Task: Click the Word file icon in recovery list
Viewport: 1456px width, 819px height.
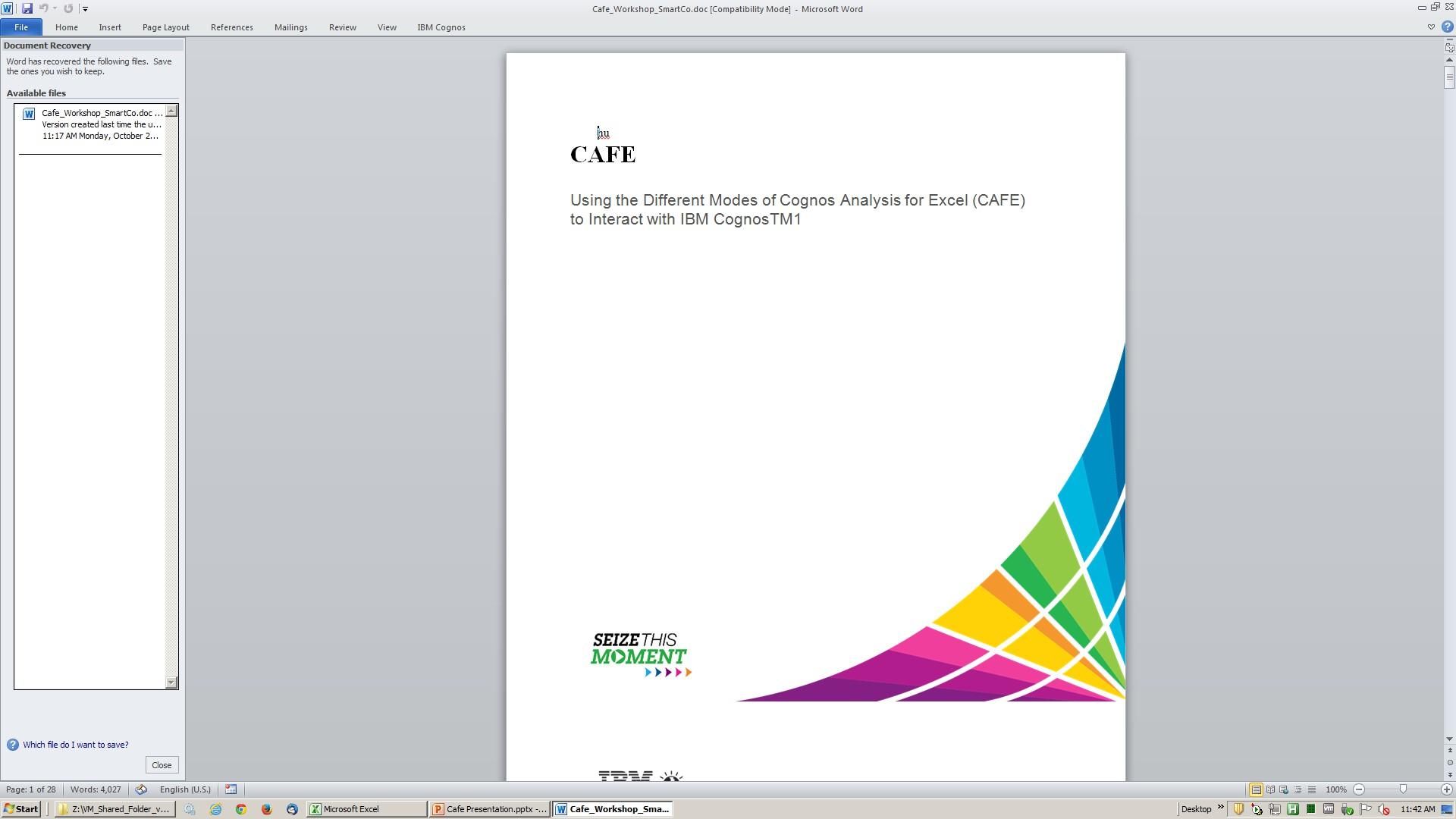Action: (x=29, y=114)
